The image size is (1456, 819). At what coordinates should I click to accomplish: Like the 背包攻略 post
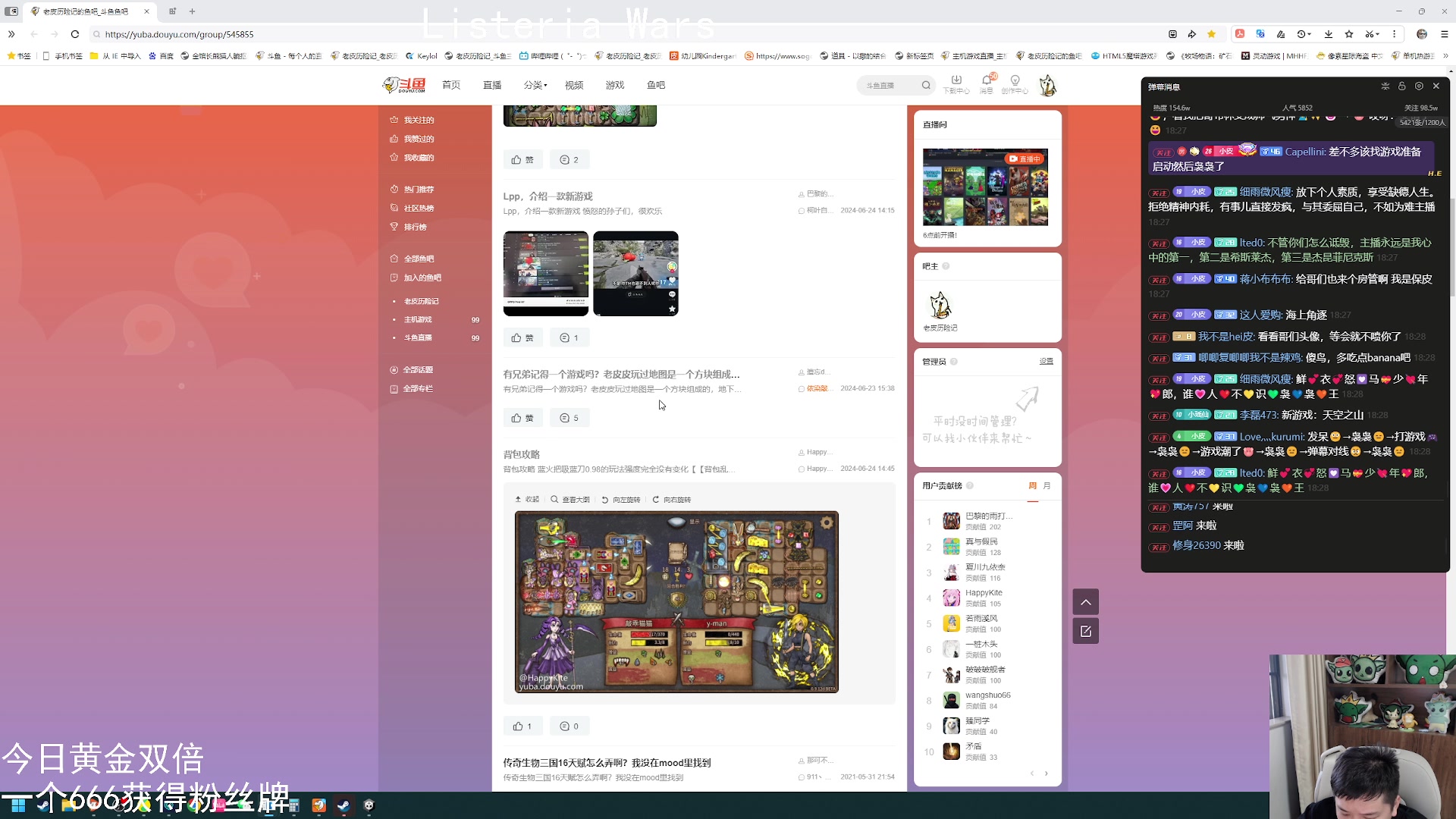click(522, 726)
